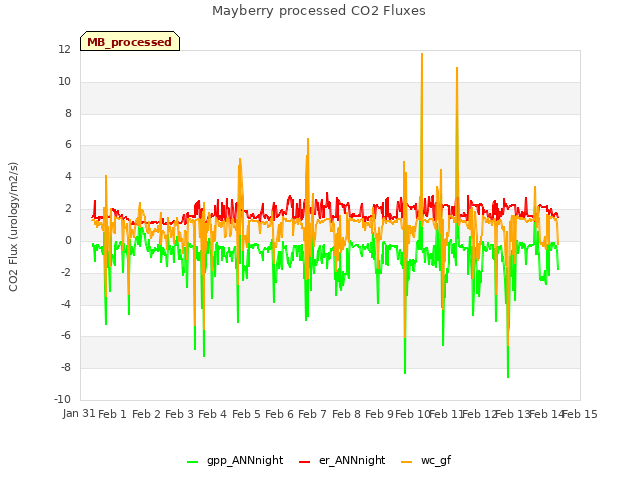The image size is (640, 480).
Task: Click the CO2 Flux y-axis title
Action: pos(13,227)
